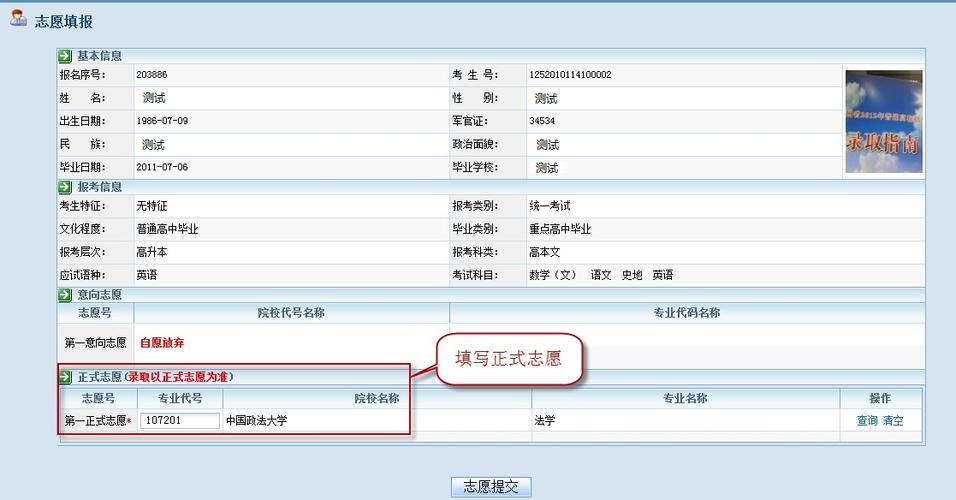Viewport: 956px width, 500px height.
Task: Click the 志愿填报 page title
Action: 63,22
